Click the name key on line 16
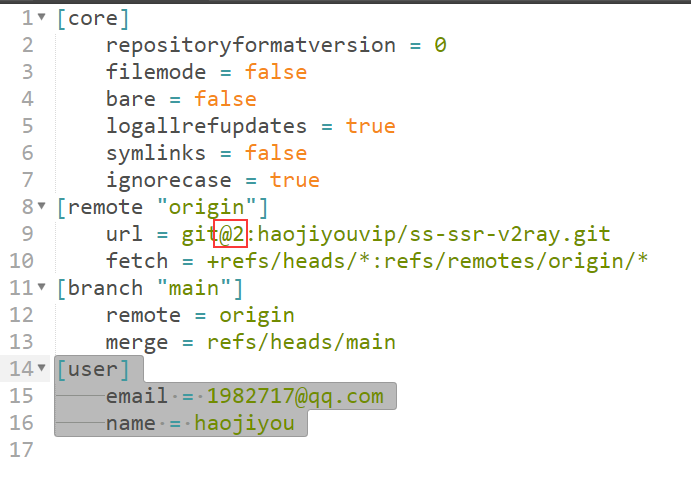Screen dimensions: 691x496 130,424
